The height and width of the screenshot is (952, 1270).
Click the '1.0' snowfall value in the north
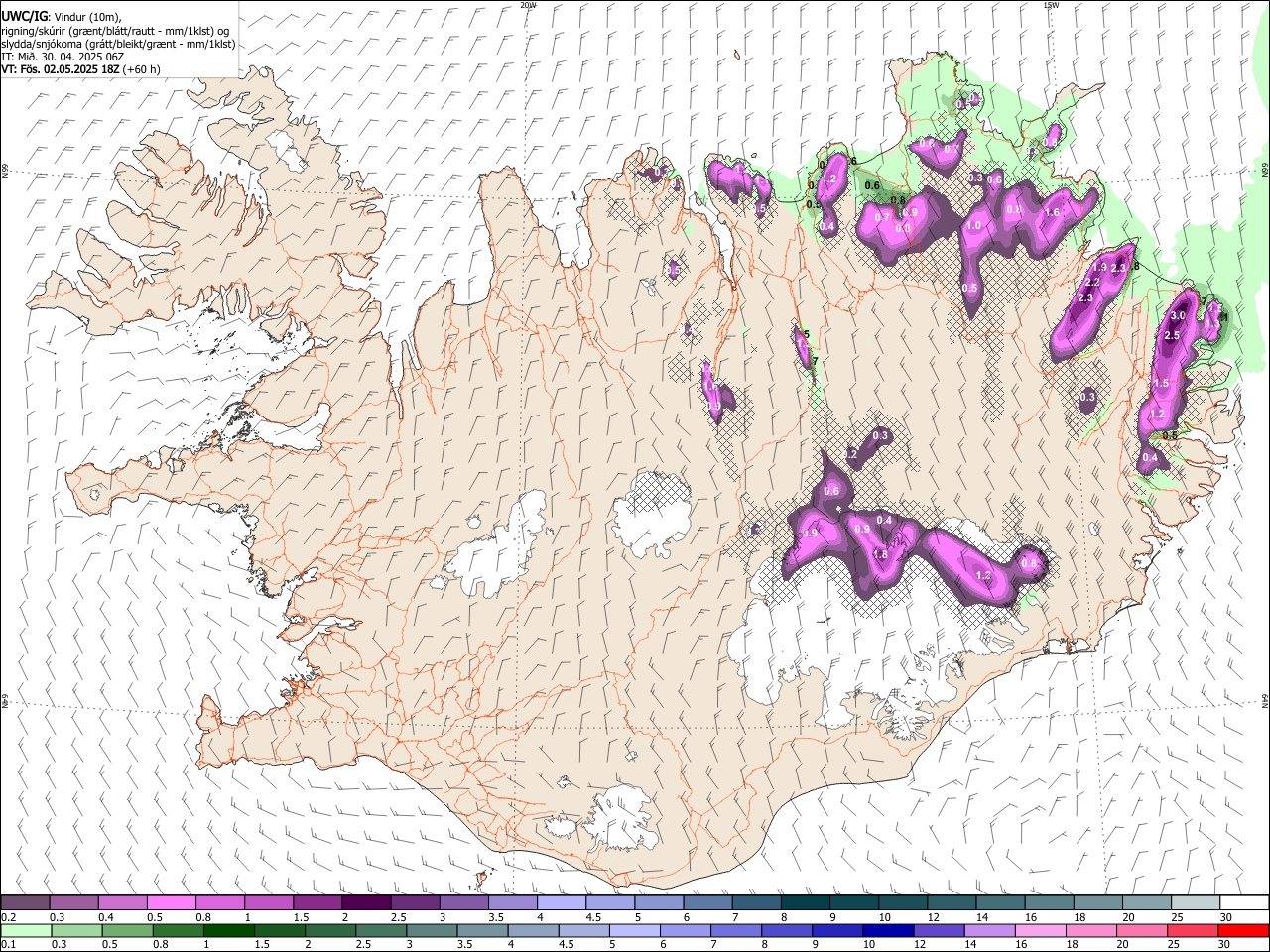pyautogui.click(x=973, y=226)
